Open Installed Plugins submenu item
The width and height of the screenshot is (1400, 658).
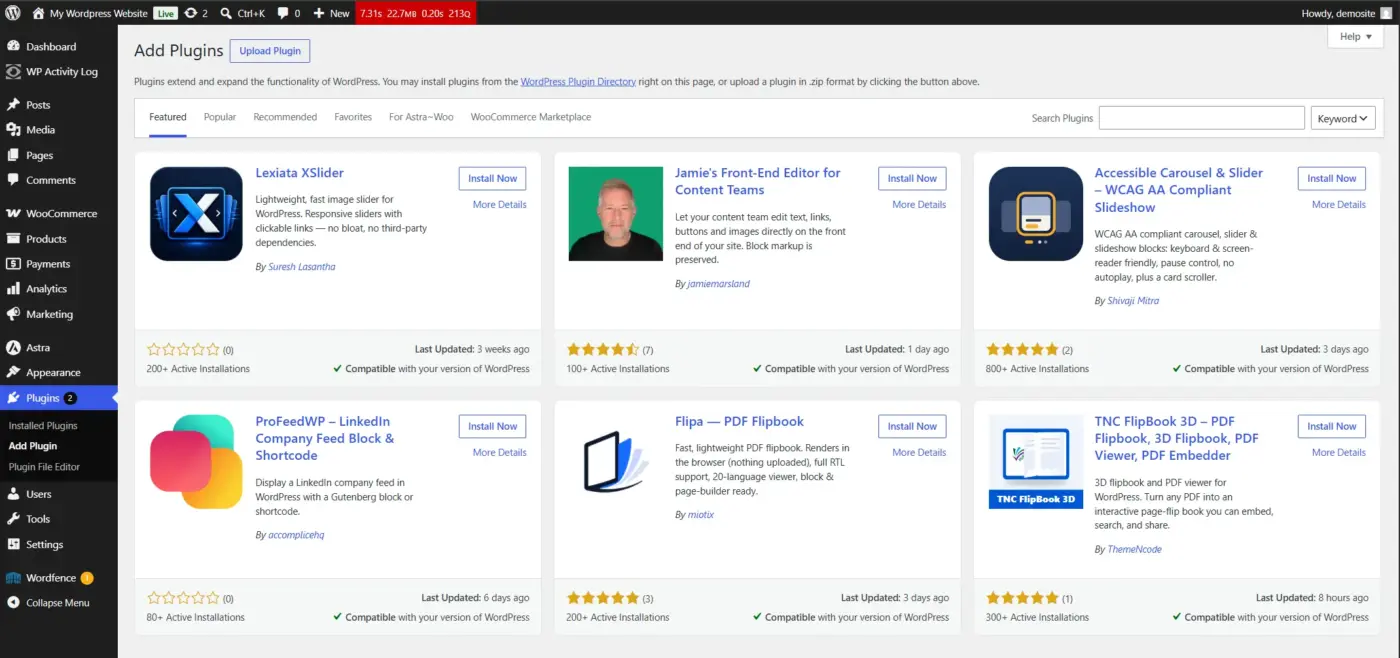(x=43, y=426)
